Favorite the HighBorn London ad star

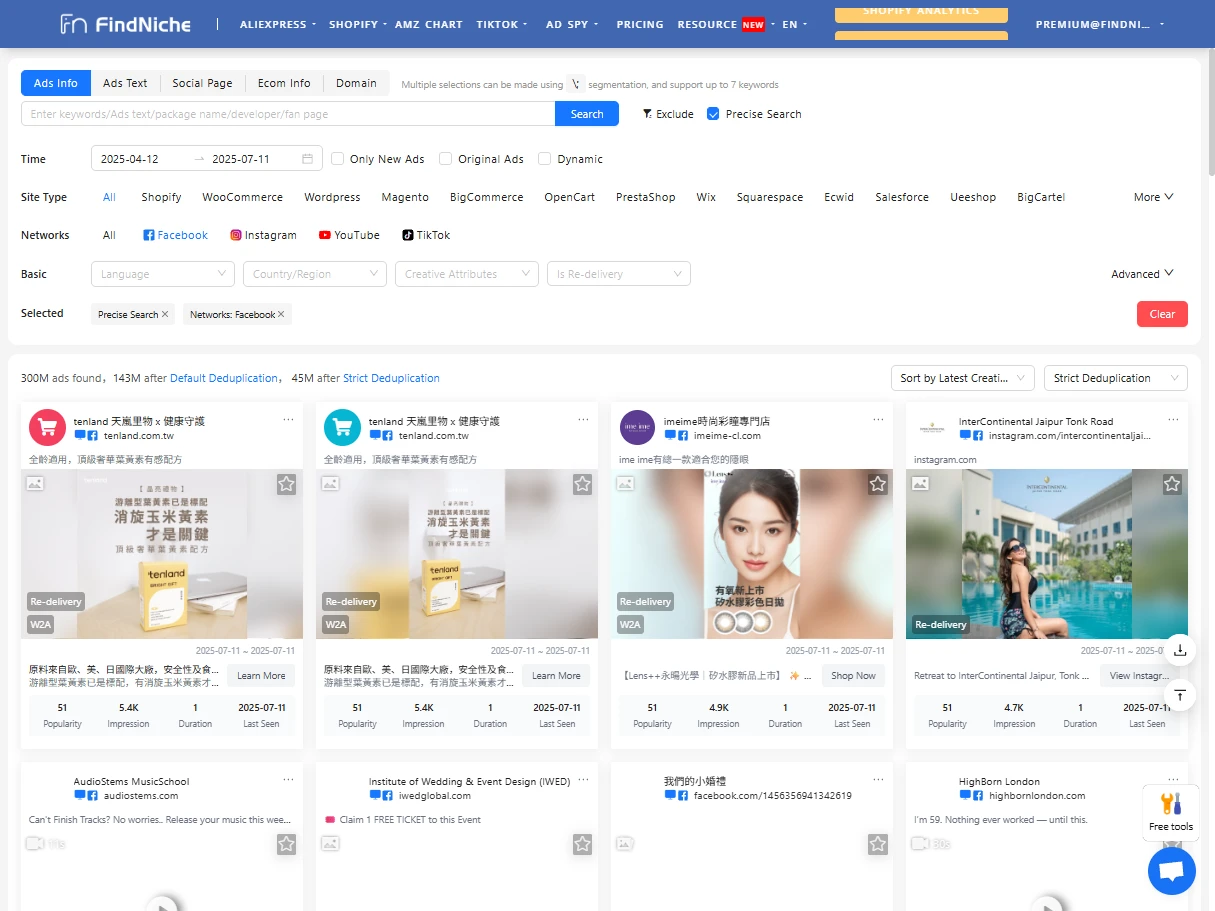tap(1172, 844)
